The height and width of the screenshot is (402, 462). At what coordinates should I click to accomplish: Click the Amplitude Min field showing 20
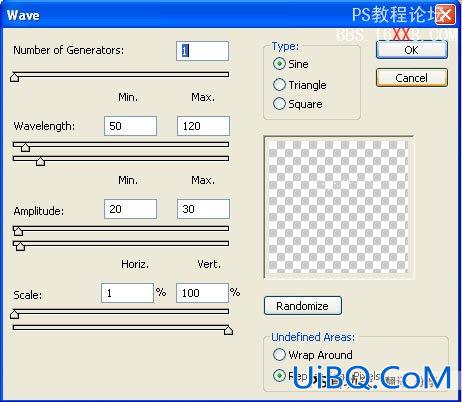click(x=130, y=209)
